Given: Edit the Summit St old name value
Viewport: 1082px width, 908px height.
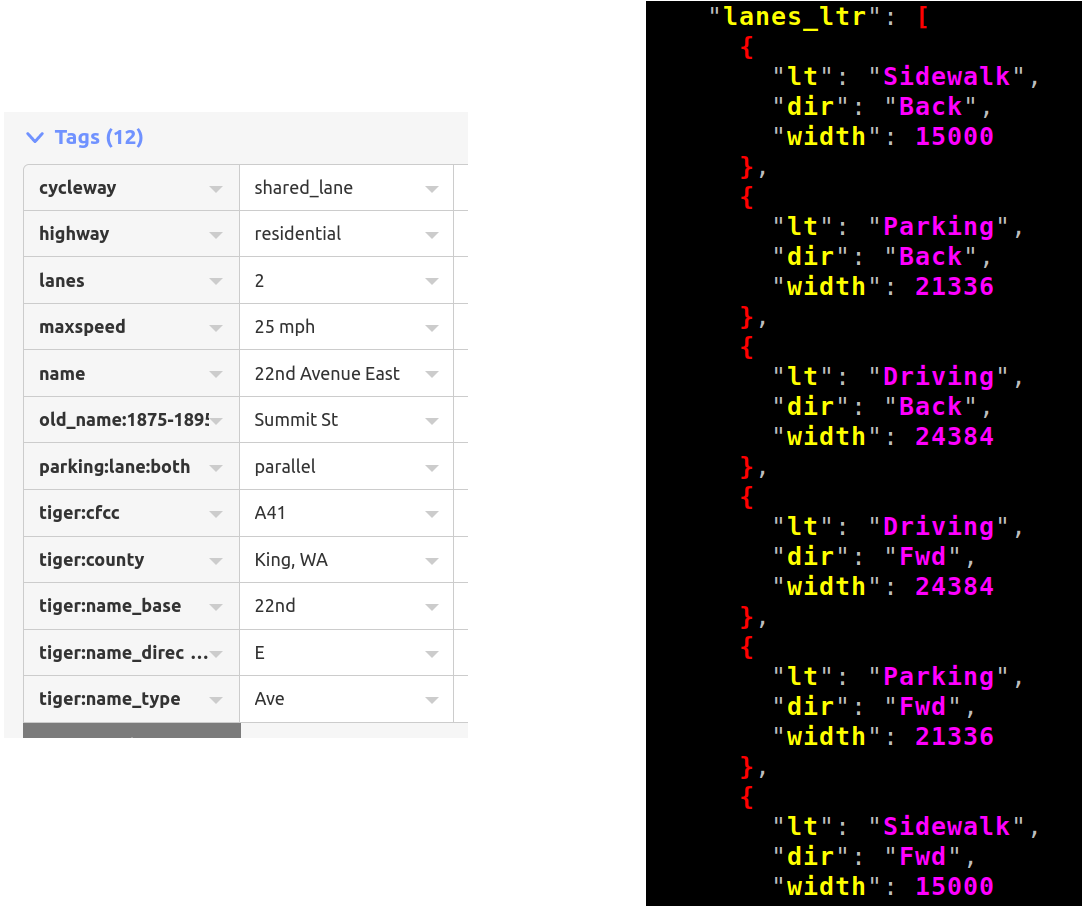Looking at the screenshot, I should tap(330, 420).
